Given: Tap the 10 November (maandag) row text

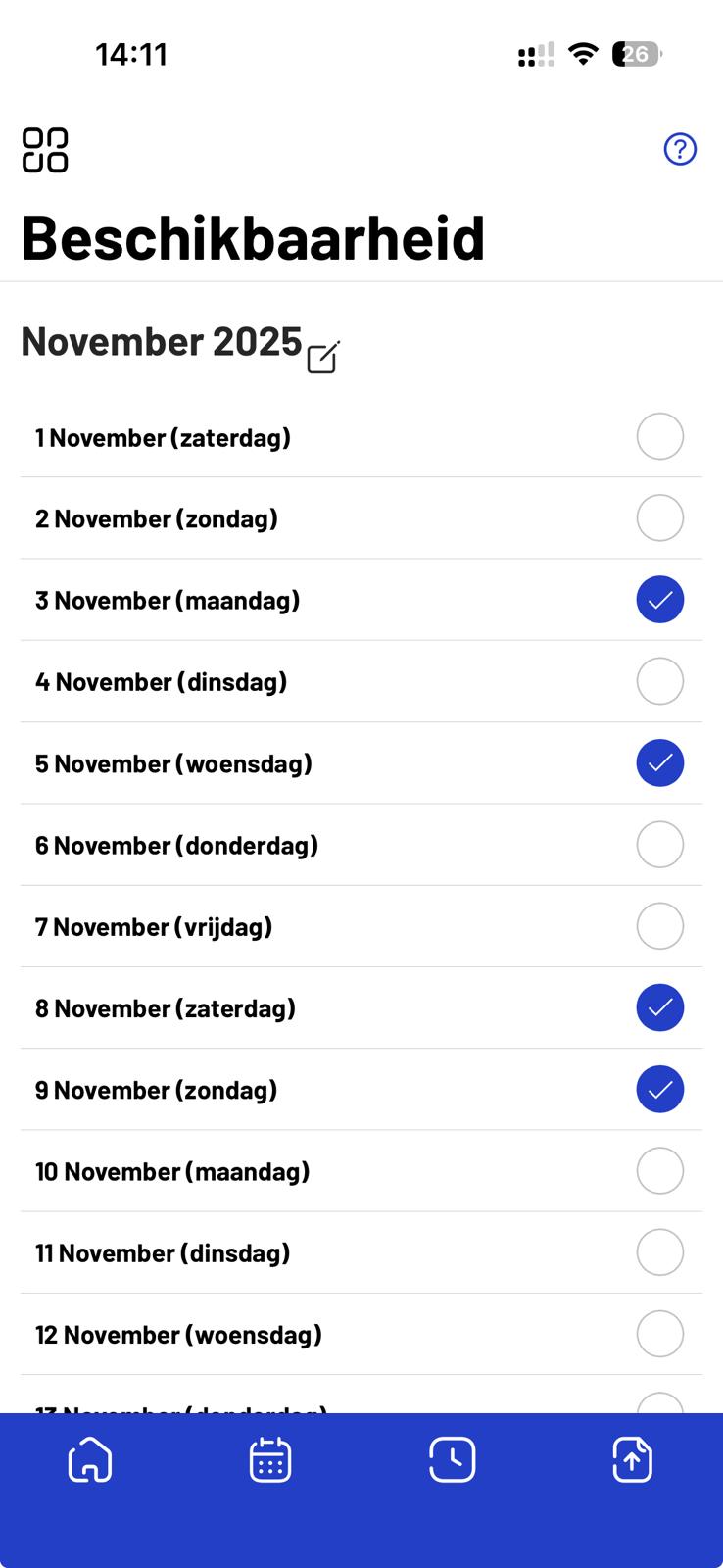Looking at the screenshot, I should 172,1171.
